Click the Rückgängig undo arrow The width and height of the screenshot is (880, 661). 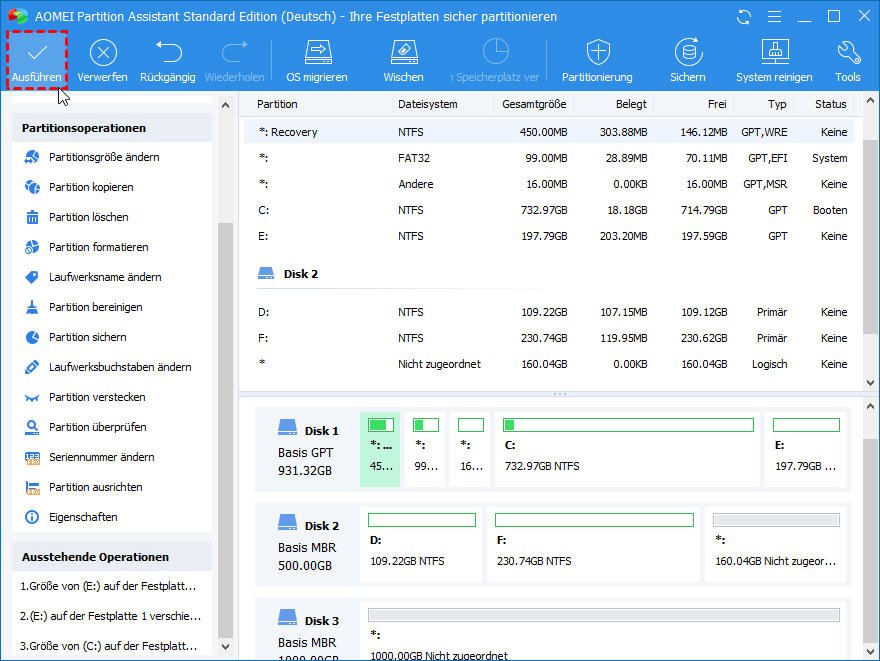(168, 52)
